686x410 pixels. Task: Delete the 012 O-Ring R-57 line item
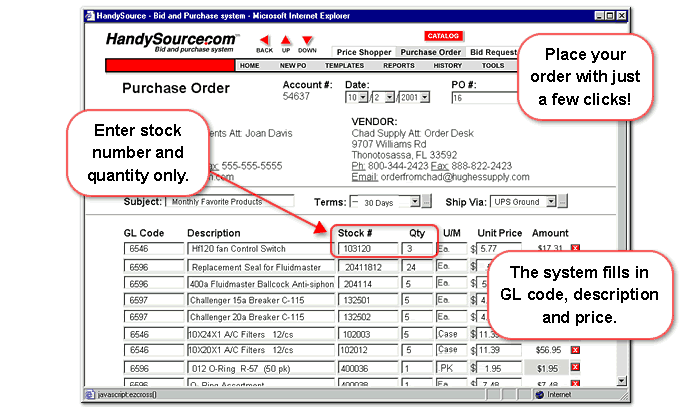point(576,368)
